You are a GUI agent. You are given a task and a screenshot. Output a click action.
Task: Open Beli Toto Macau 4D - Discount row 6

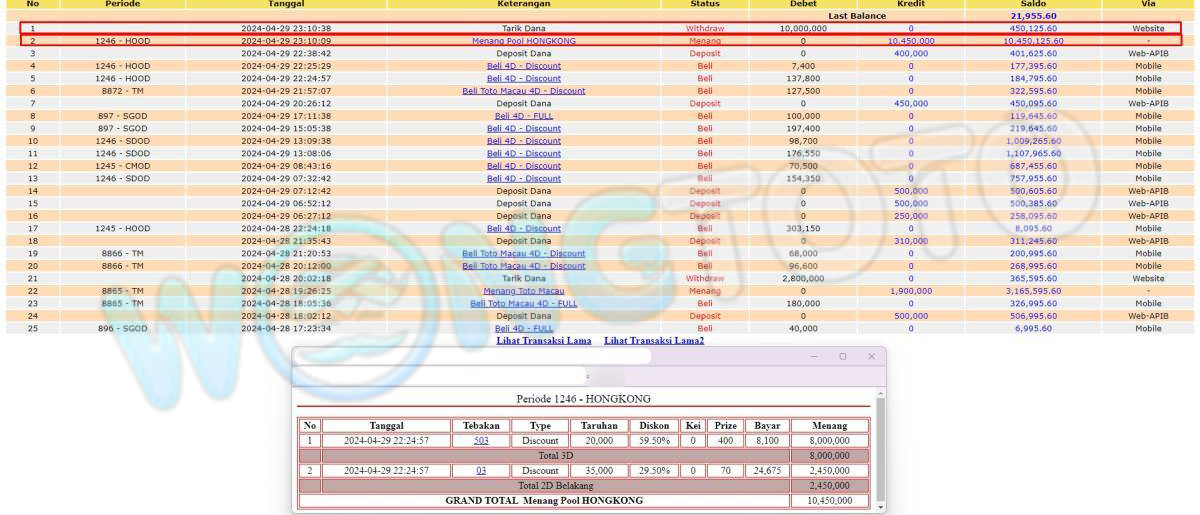click(x=523, y=91)
